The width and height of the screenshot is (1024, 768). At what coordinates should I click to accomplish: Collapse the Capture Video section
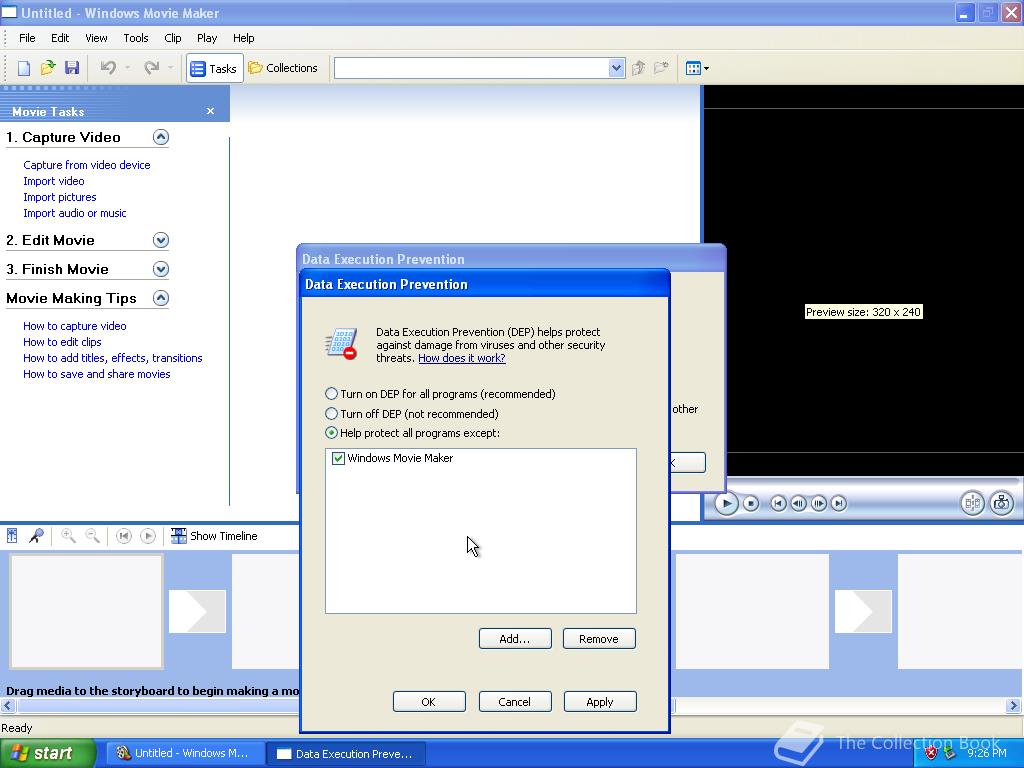[x=161, y=137]
